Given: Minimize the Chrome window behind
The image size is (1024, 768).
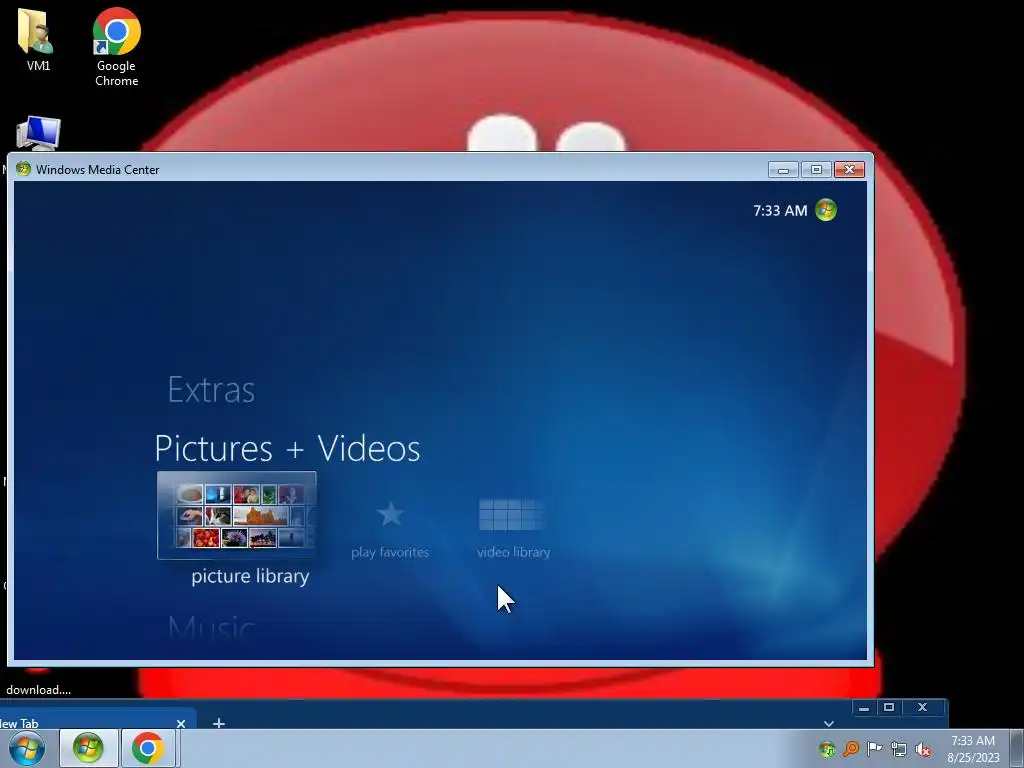Looking at the screenshot, I should (x=864, y=708).
